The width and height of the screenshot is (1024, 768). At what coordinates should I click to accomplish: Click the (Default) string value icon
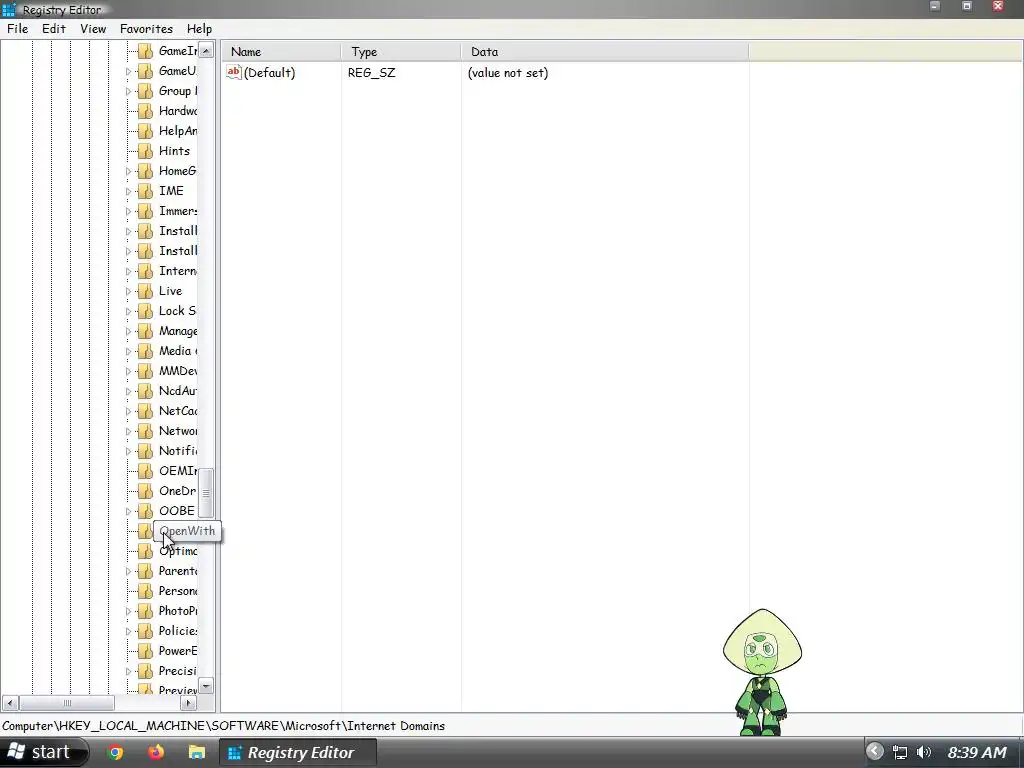234,72
